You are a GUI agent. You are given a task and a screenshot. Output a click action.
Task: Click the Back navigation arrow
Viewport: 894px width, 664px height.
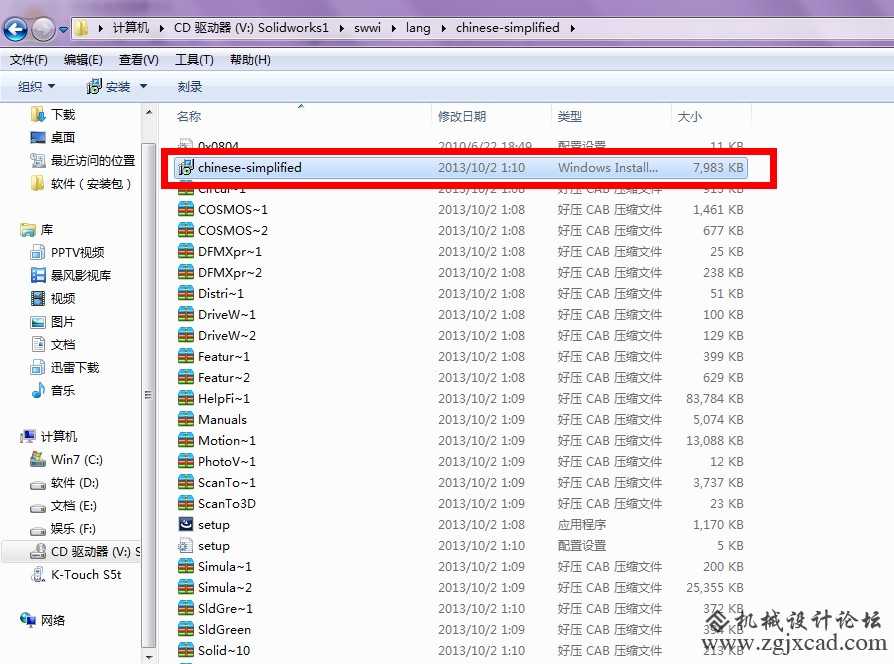click(x=15, y=28)
